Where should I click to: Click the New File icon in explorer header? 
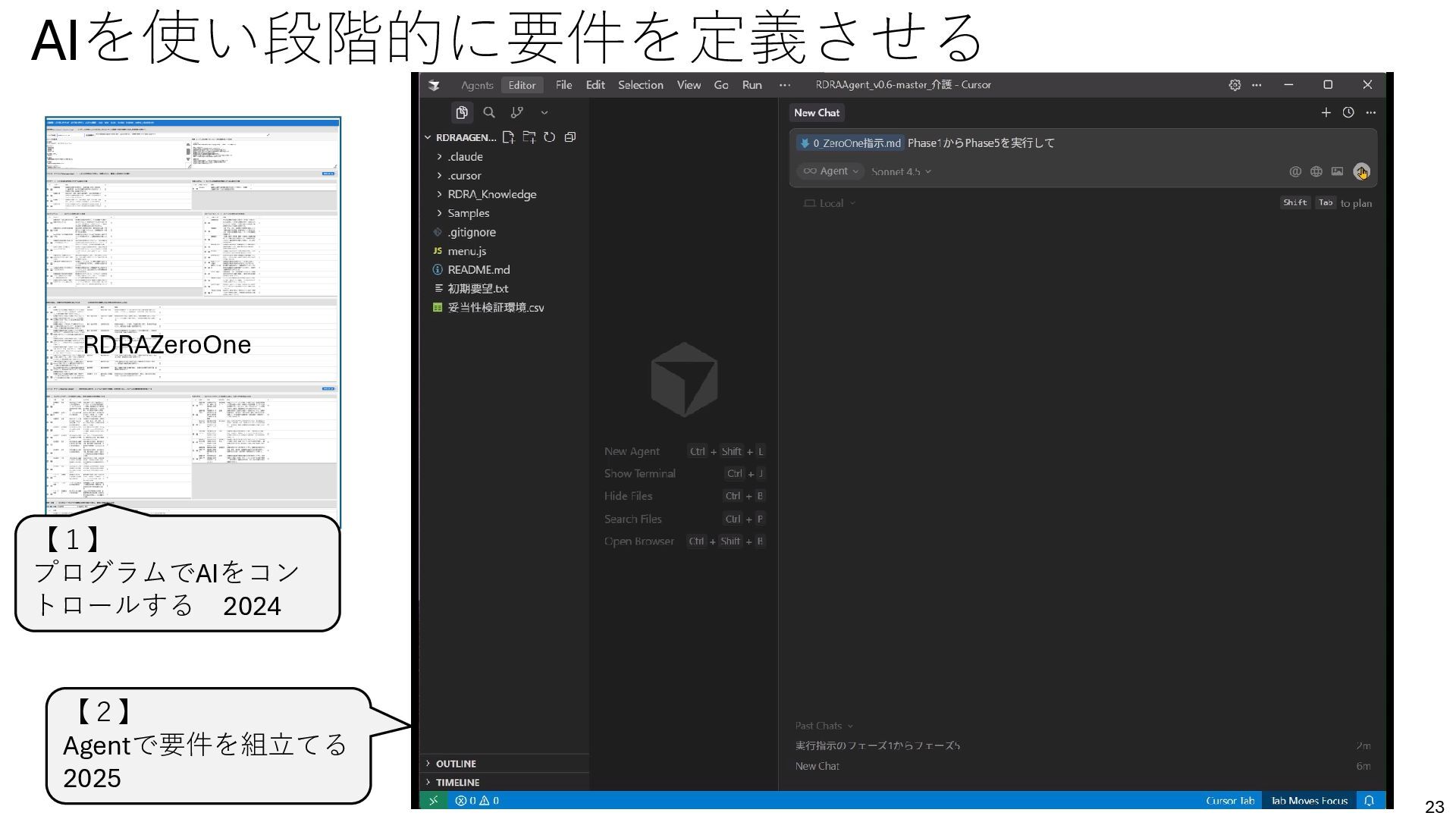coord(508,137)
